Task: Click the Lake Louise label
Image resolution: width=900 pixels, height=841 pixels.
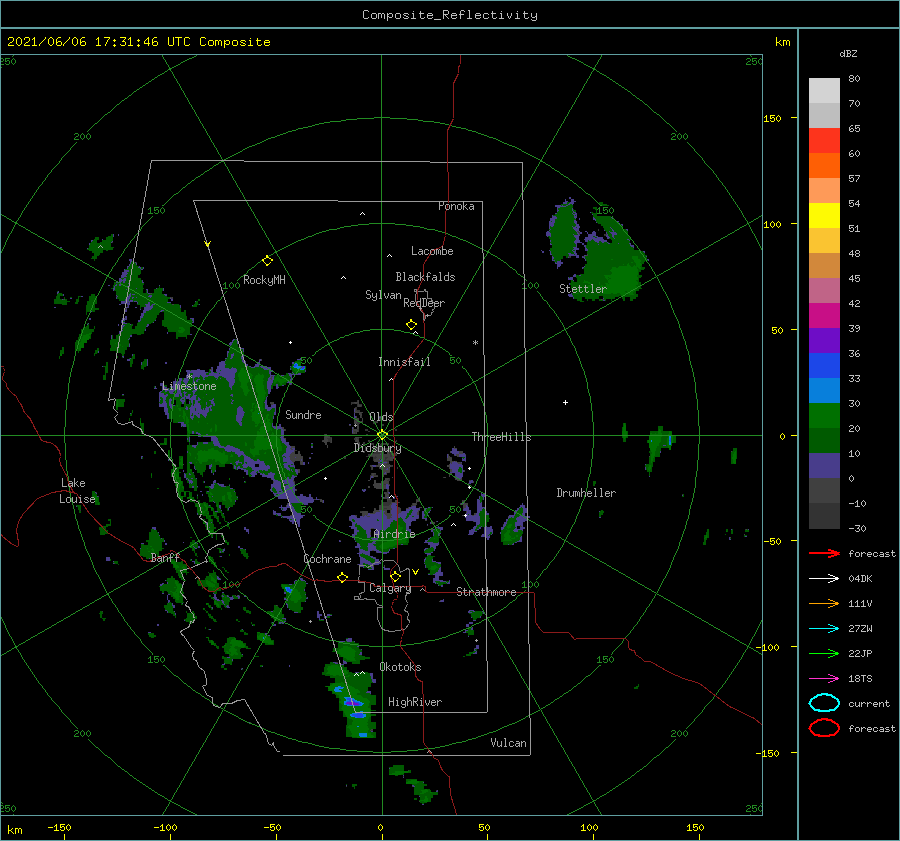Action: (77, 491)
